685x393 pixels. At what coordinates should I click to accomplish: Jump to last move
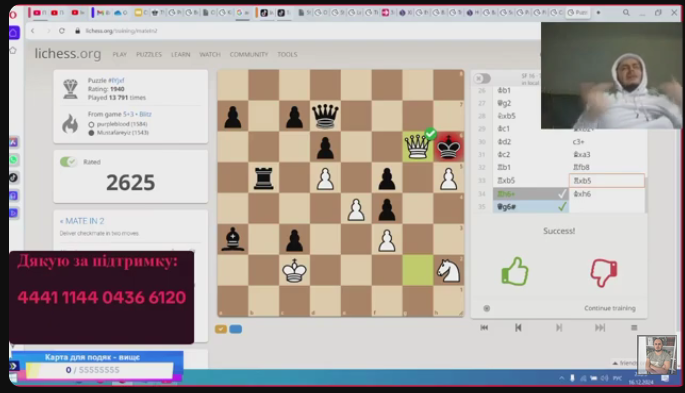[x=600, y=328]
